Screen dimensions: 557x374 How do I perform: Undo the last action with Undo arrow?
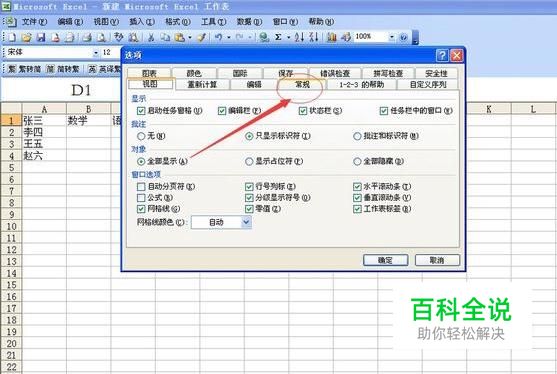(218, 37)
